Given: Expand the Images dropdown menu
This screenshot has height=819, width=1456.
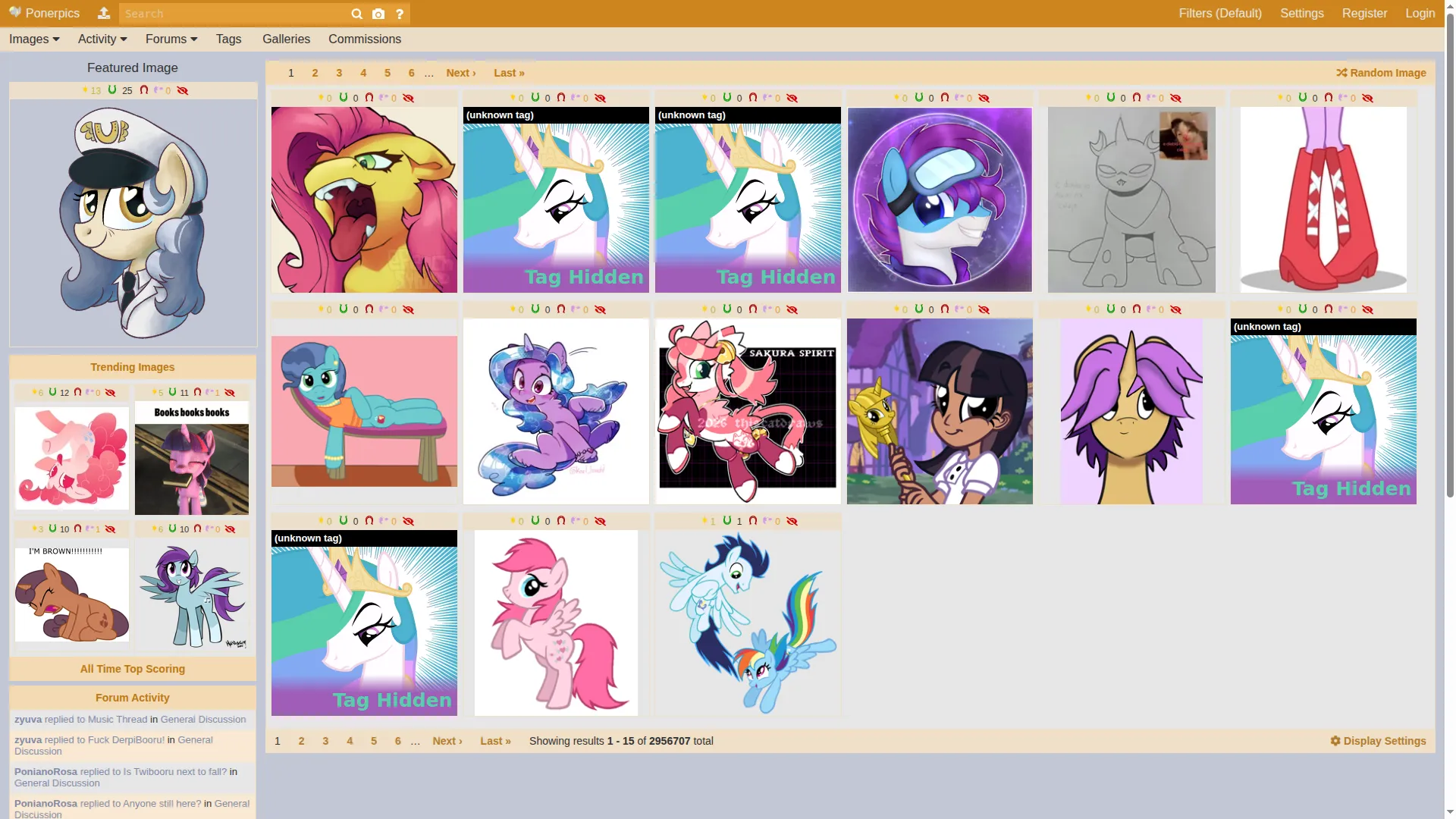Looking at the screenshot, I should 34,39.
